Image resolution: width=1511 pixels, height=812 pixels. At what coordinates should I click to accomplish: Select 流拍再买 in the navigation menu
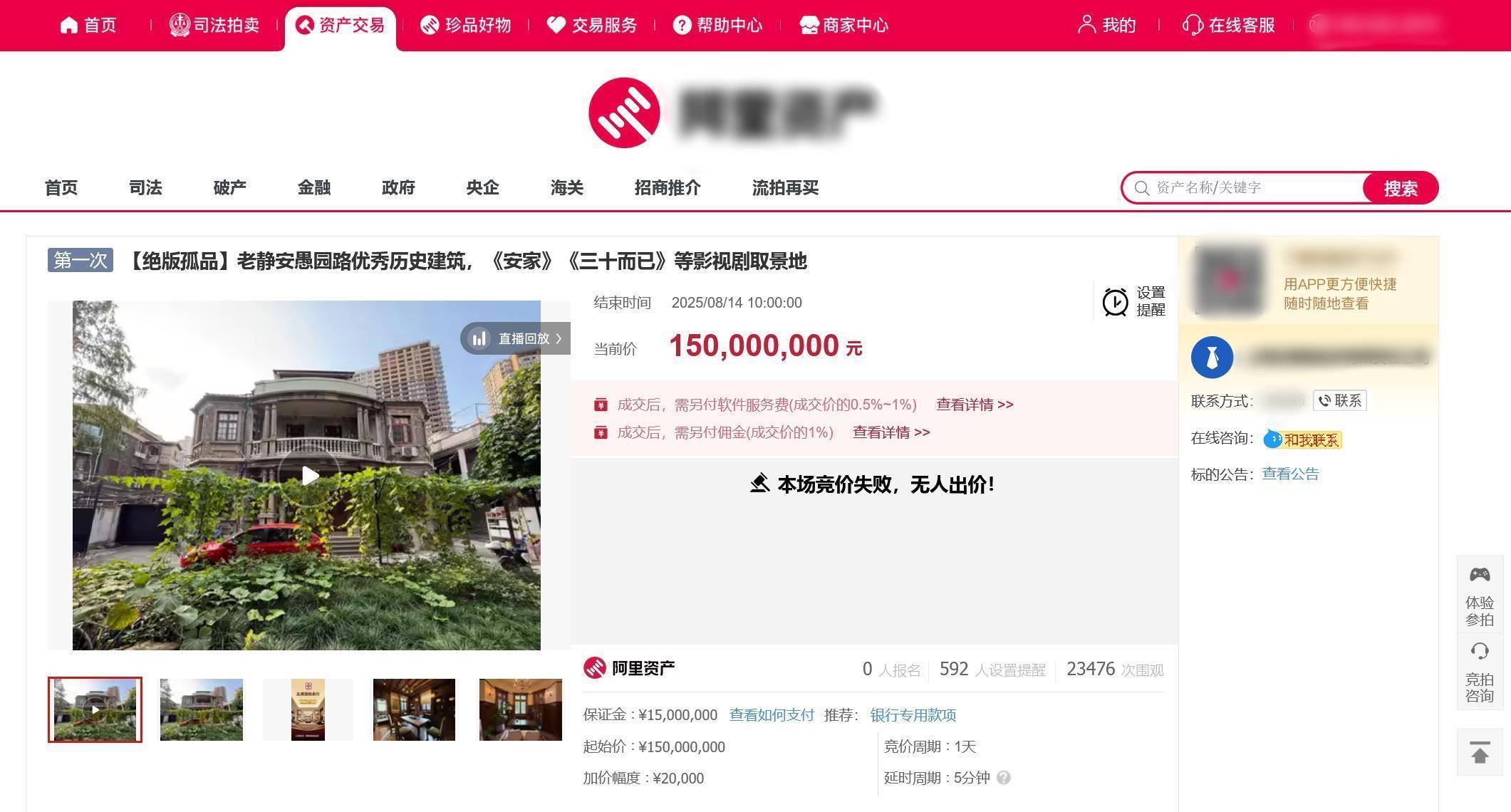[x=784, y=188]
